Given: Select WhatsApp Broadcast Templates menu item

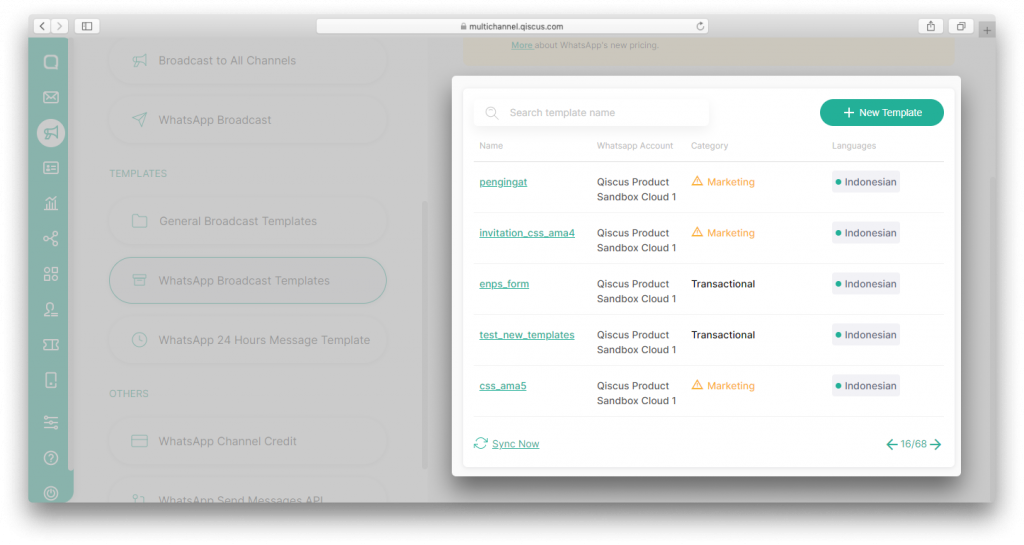Looking at the screenshot, I should tap(247, 281).
